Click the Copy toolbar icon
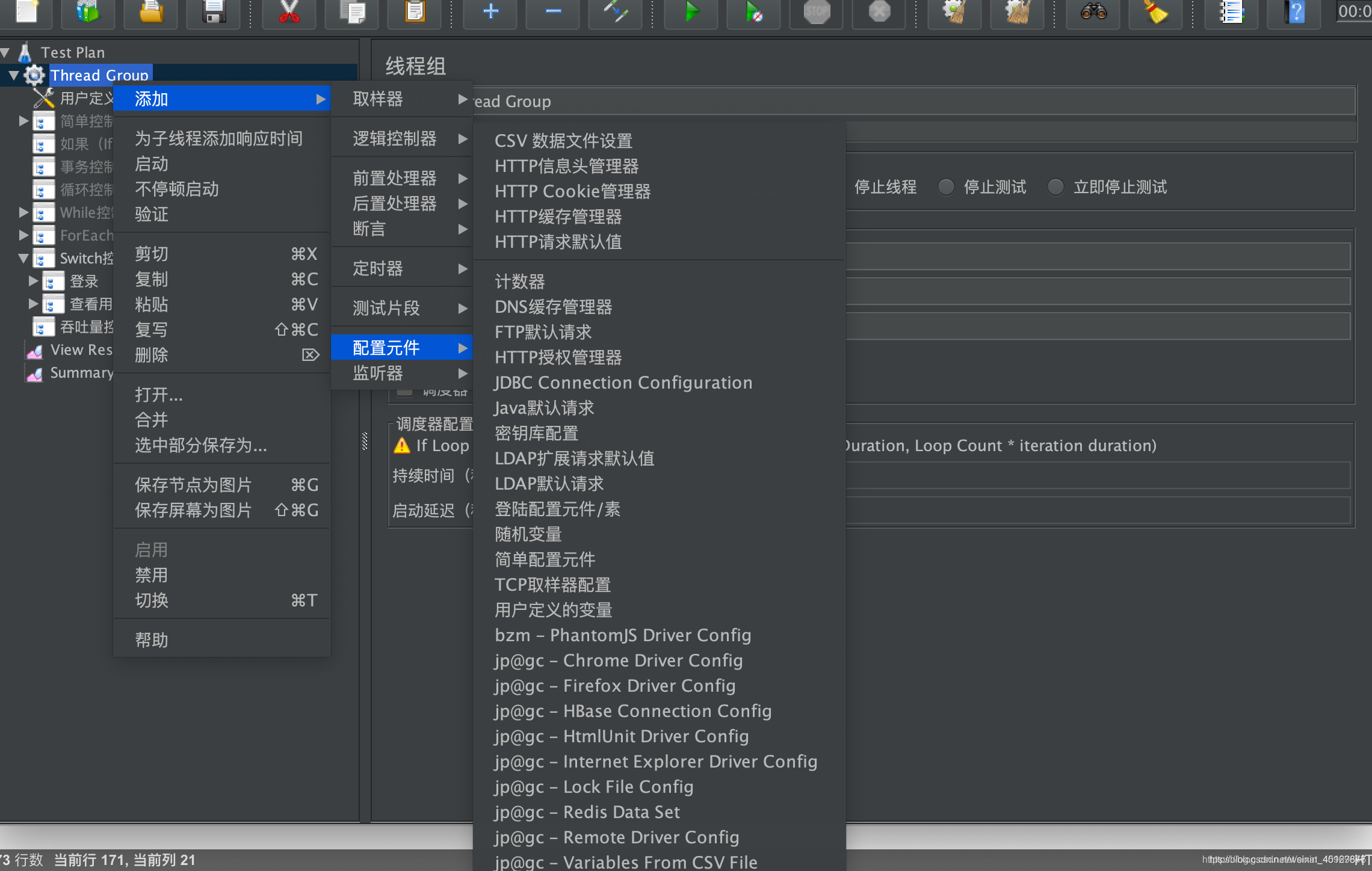This screenshot has width=1372, height=871. [x=352, y=11]
